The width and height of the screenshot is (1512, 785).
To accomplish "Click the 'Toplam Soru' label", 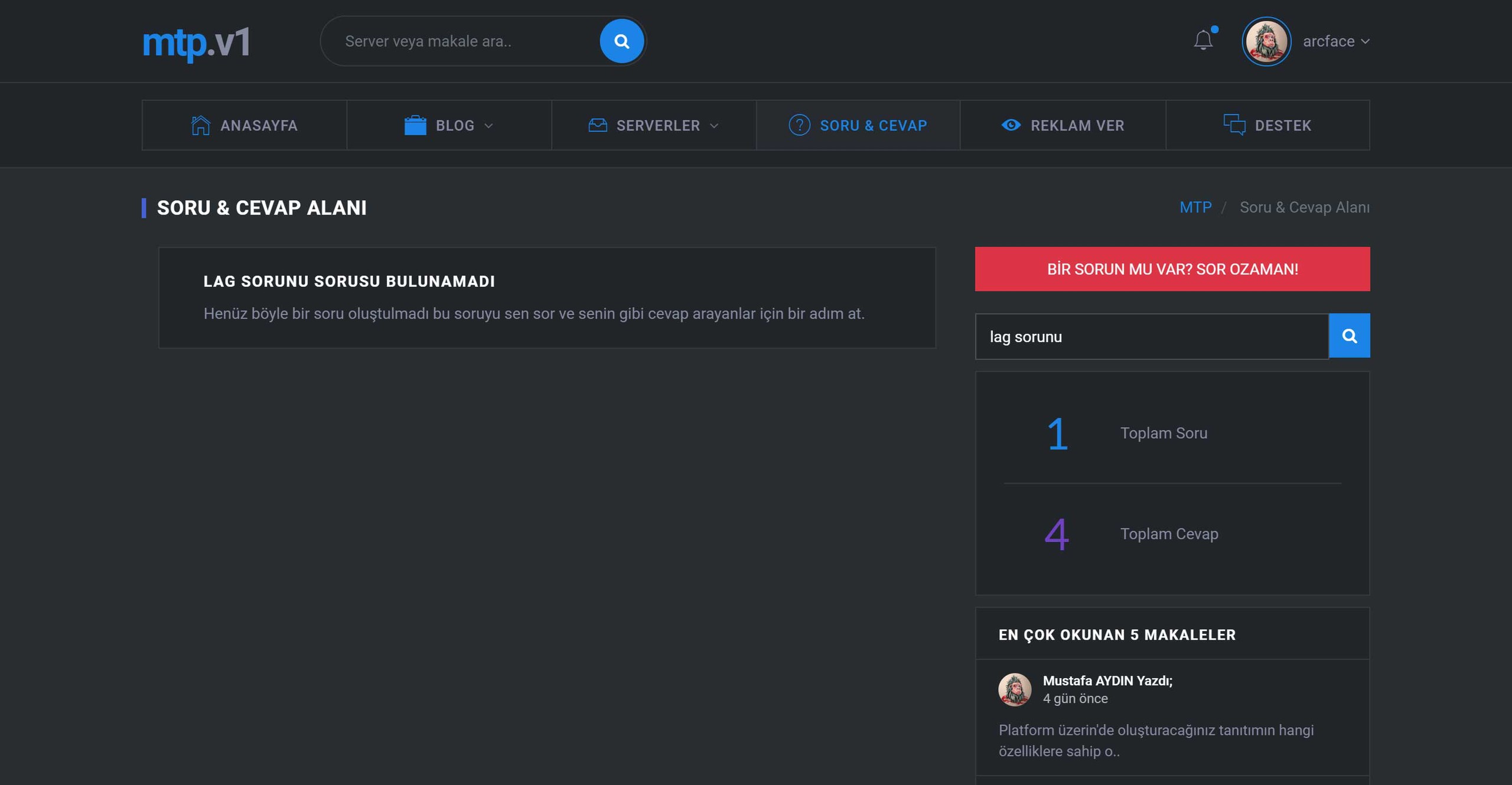I will 1164,433.
